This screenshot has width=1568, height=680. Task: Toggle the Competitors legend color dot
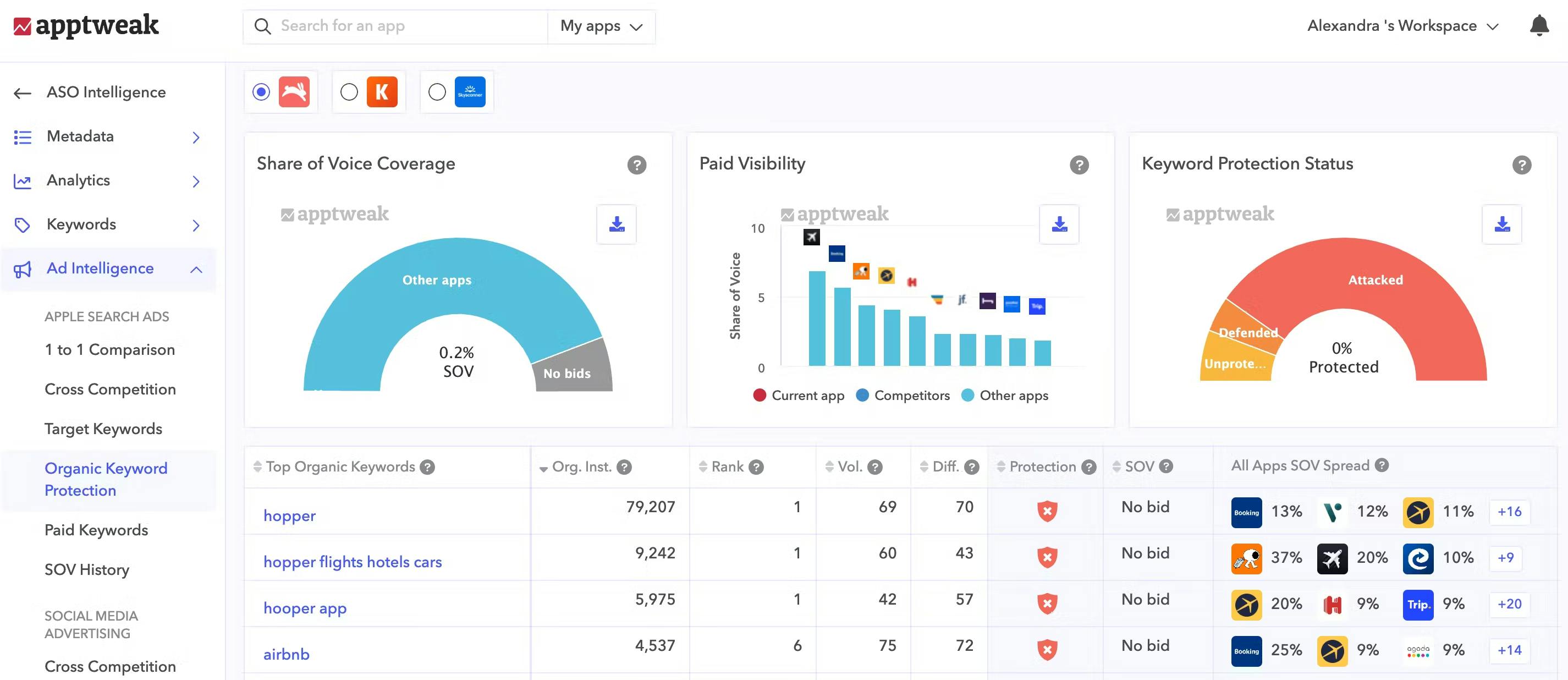coord(861,395)
